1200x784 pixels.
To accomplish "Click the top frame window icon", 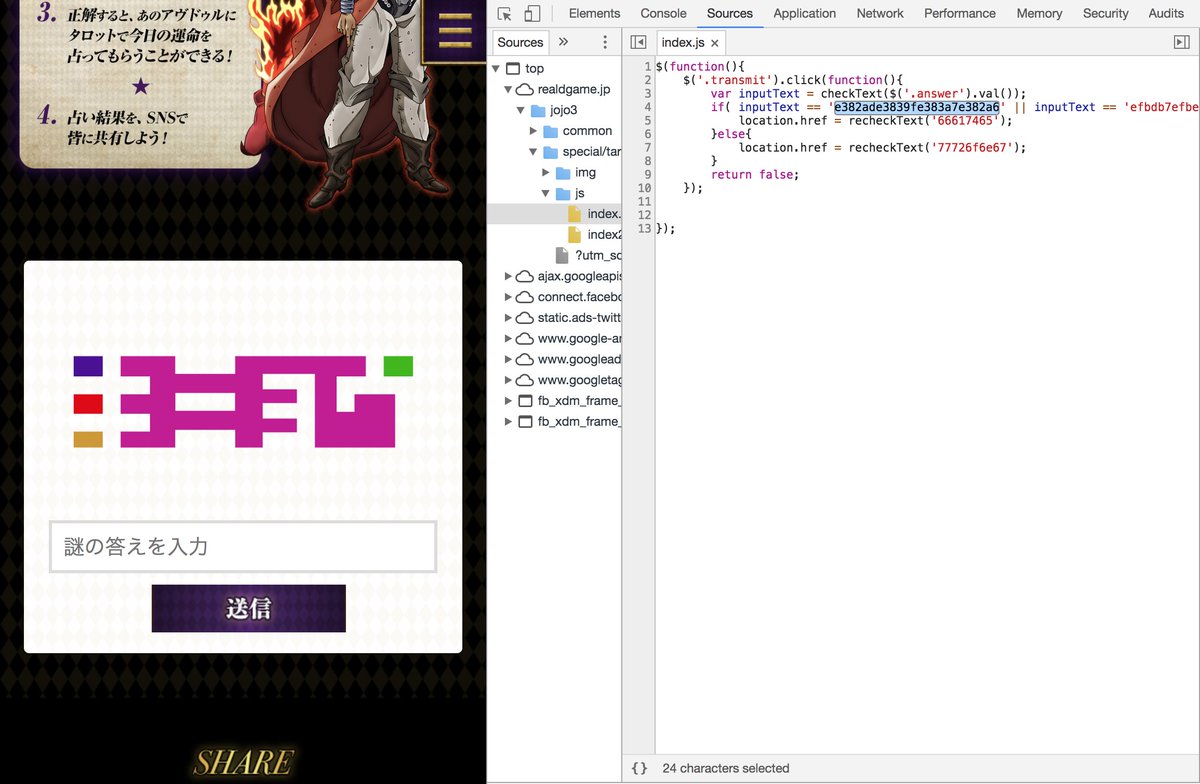I will point(513,69).
